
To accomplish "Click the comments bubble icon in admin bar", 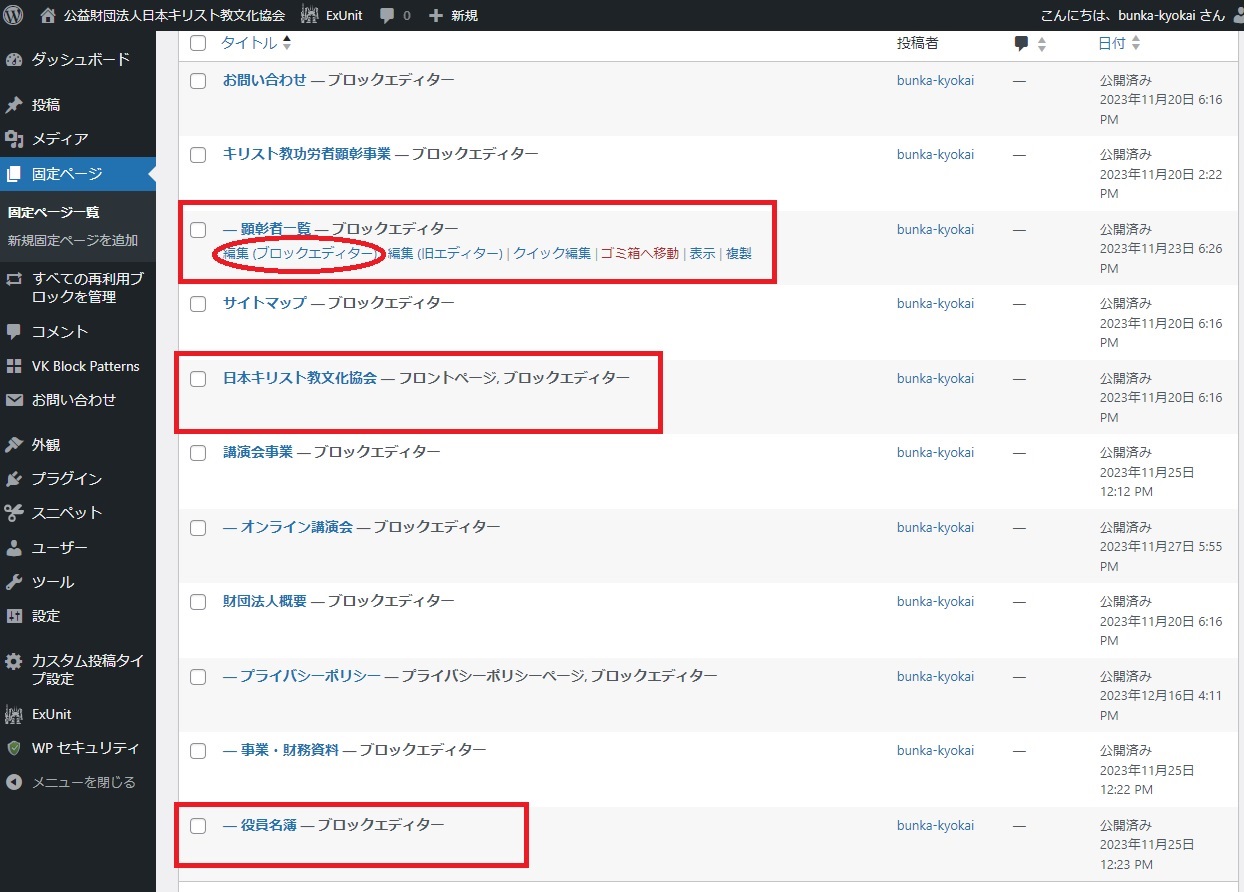I will [x=388, y=15].
